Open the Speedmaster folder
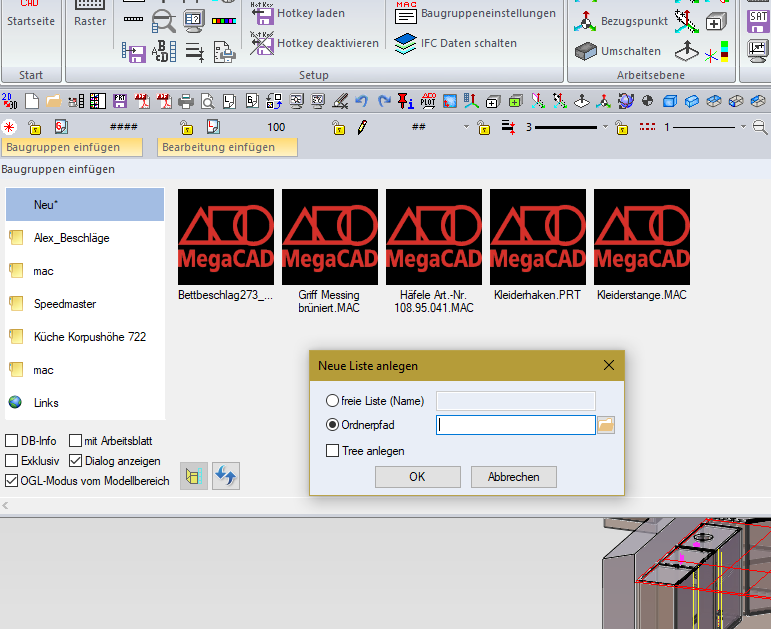The width and height of the screenshot is (771, 629). click(x=85, y=304)
